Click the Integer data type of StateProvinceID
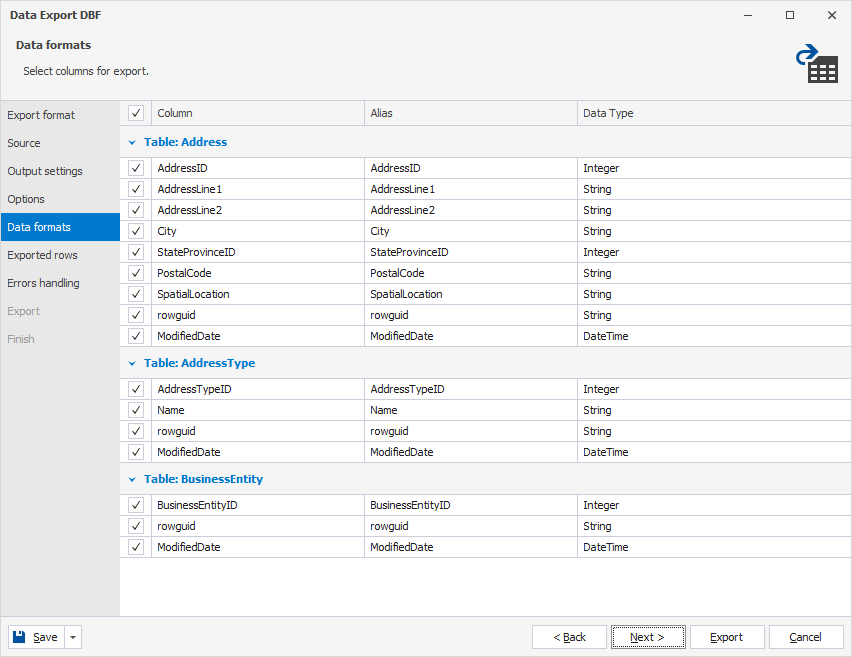The image size is (852, 657). coord(714,252)
